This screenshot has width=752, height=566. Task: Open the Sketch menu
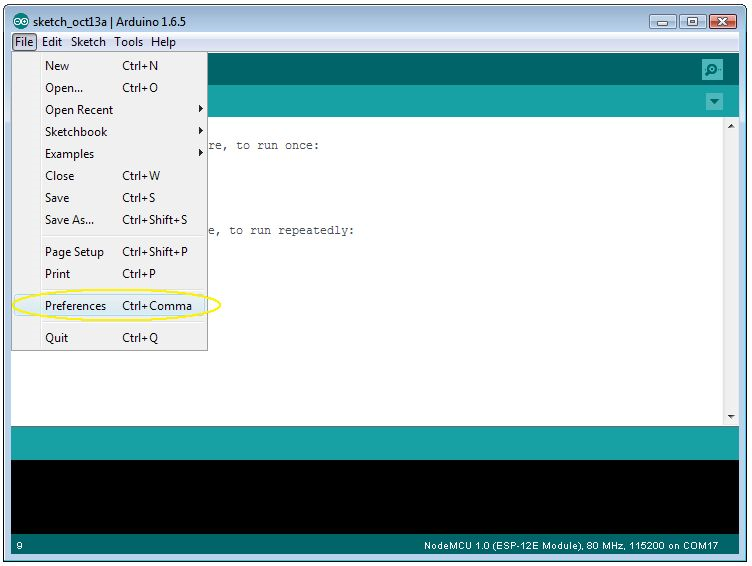88,42
